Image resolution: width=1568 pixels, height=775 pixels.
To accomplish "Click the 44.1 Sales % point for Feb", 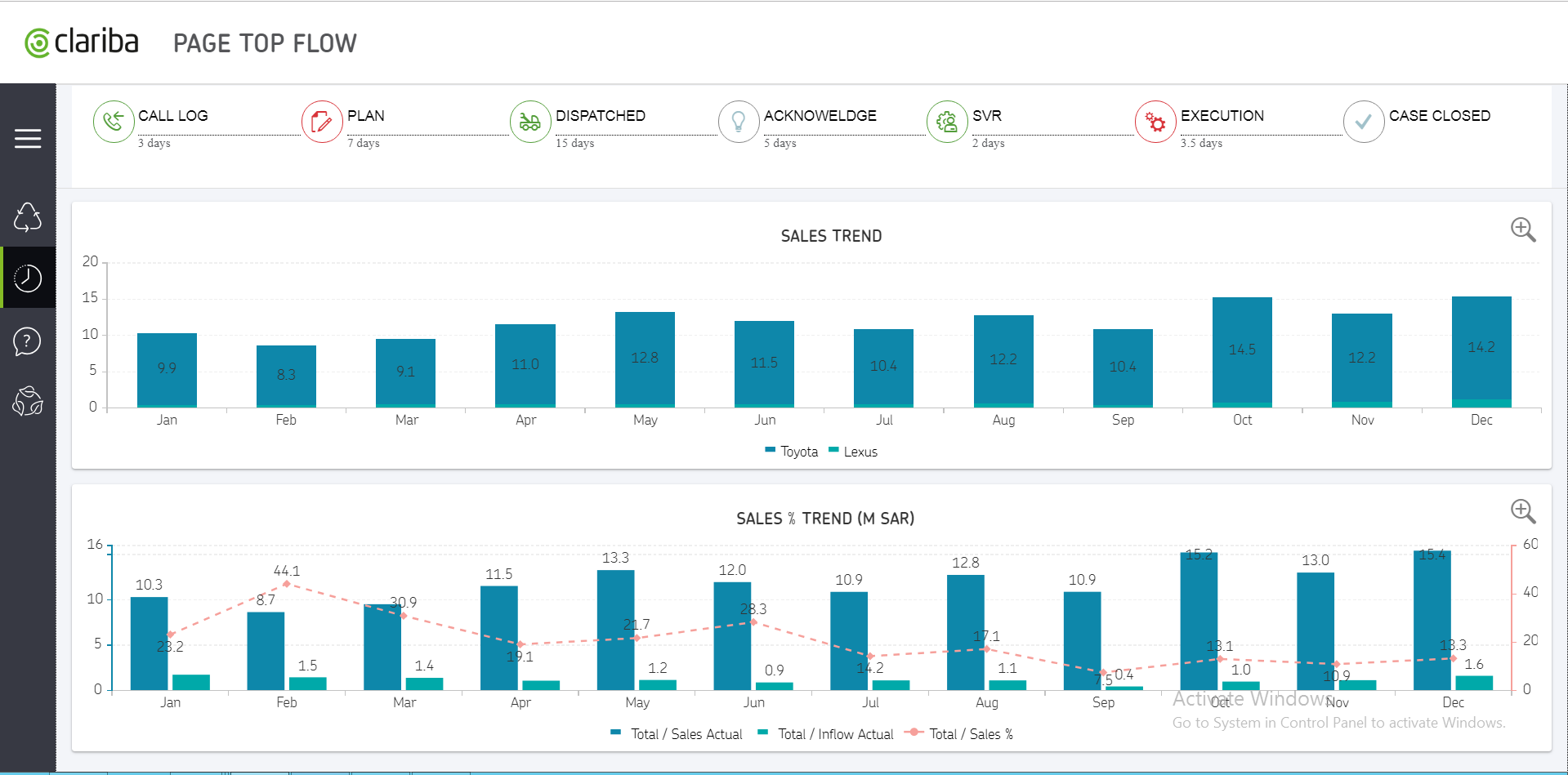I will tap(286, 583).
